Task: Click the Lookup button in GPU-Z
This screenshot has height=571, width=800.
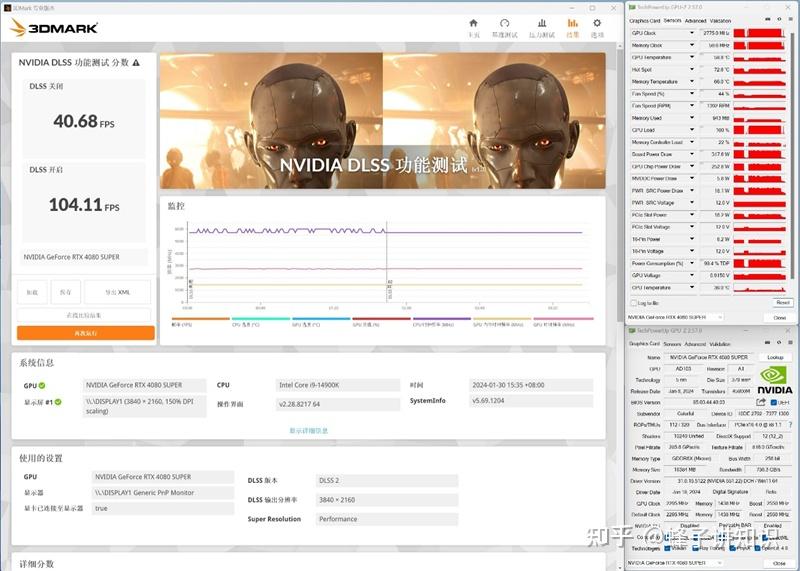Action: click(775, 357)
